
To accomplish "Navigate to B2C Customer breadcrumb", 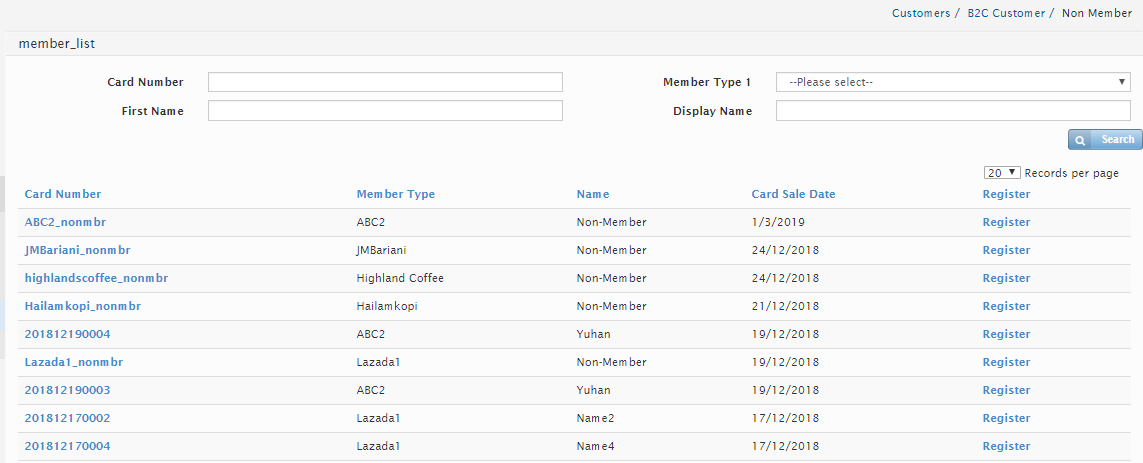I will click(1005, 13).
